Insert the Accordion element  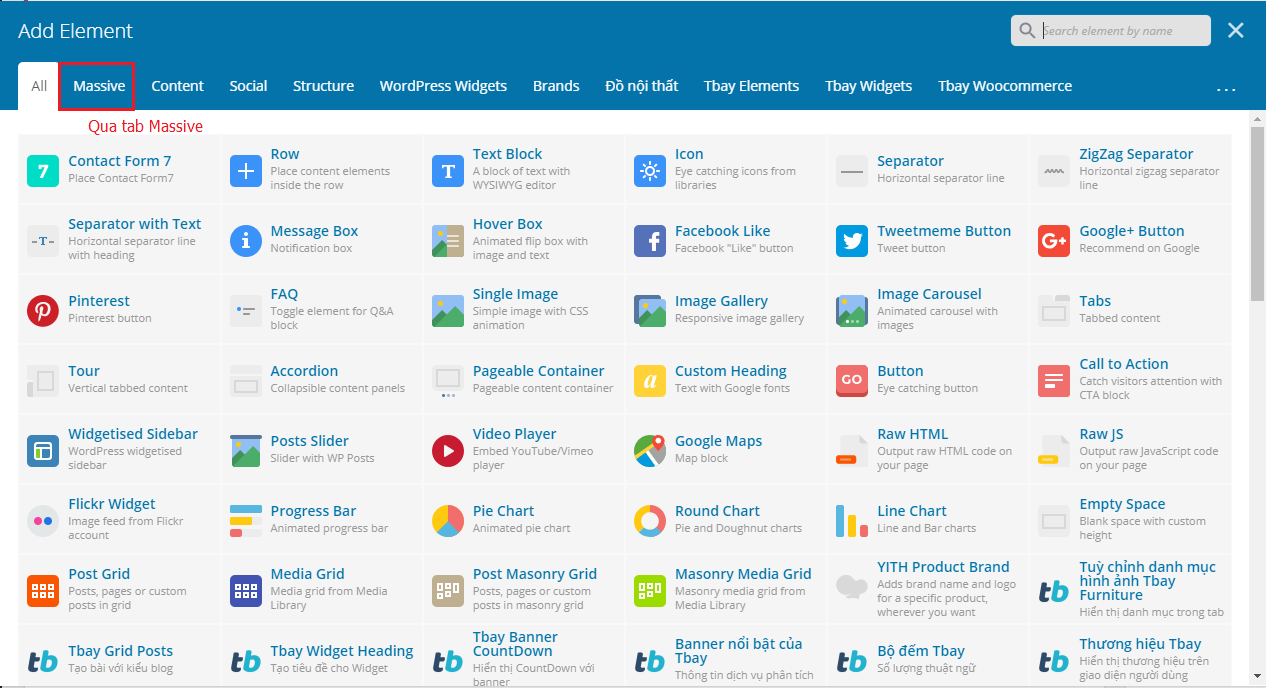click(x=321, y=381)
